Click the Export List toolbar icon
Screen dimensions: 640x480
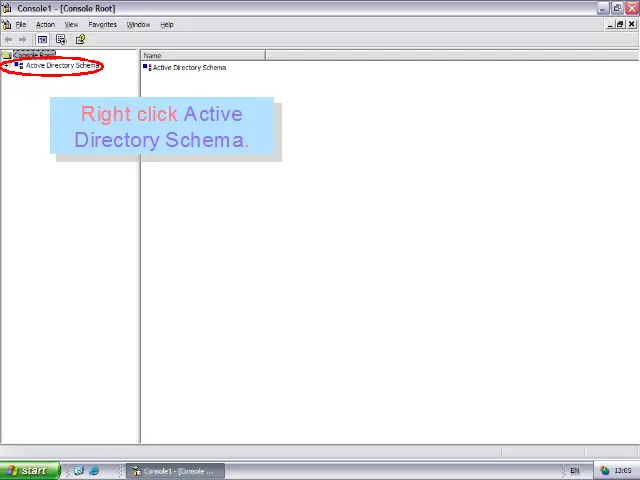pos(61,39)
